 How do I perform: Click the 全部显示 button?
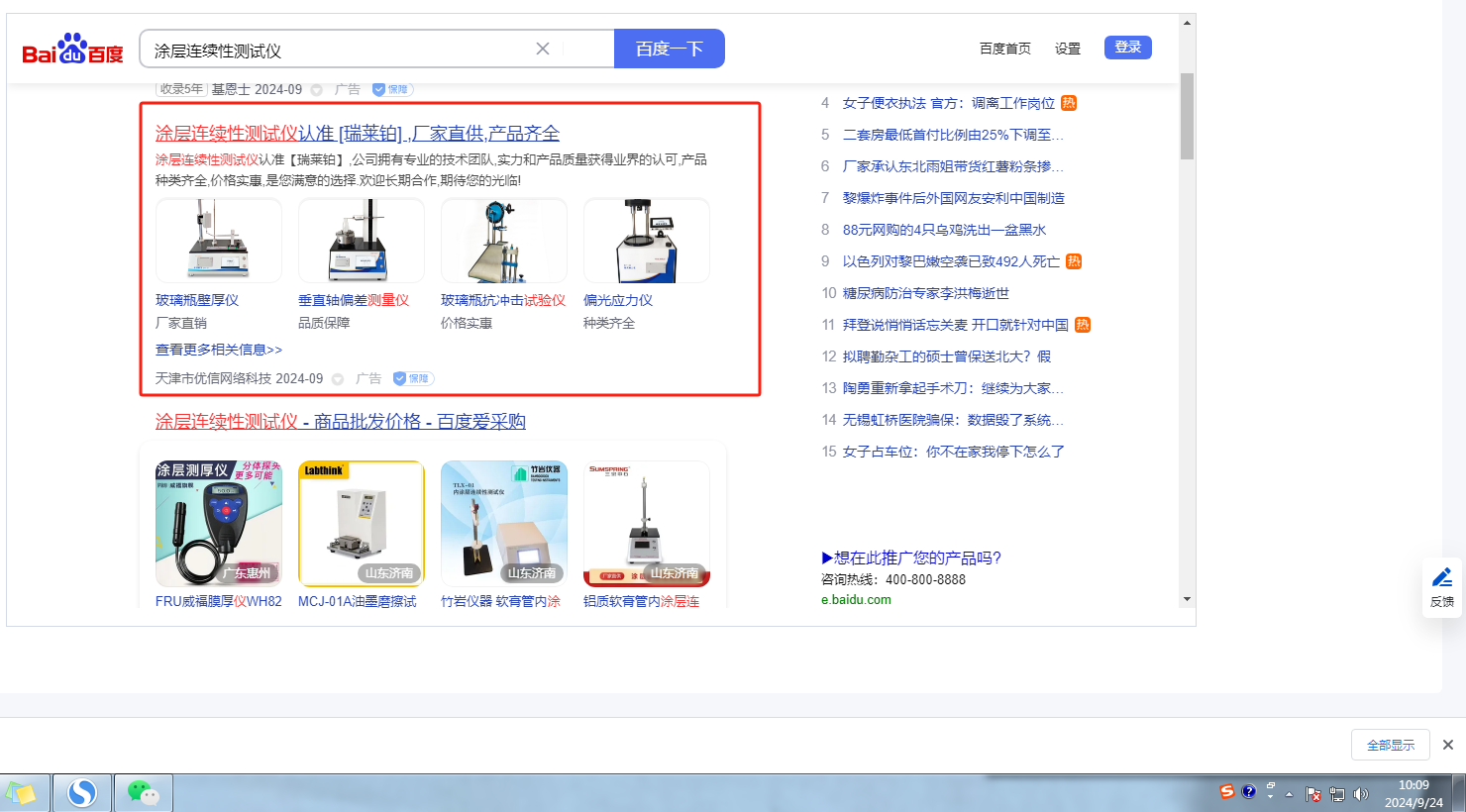(1391, 745)
